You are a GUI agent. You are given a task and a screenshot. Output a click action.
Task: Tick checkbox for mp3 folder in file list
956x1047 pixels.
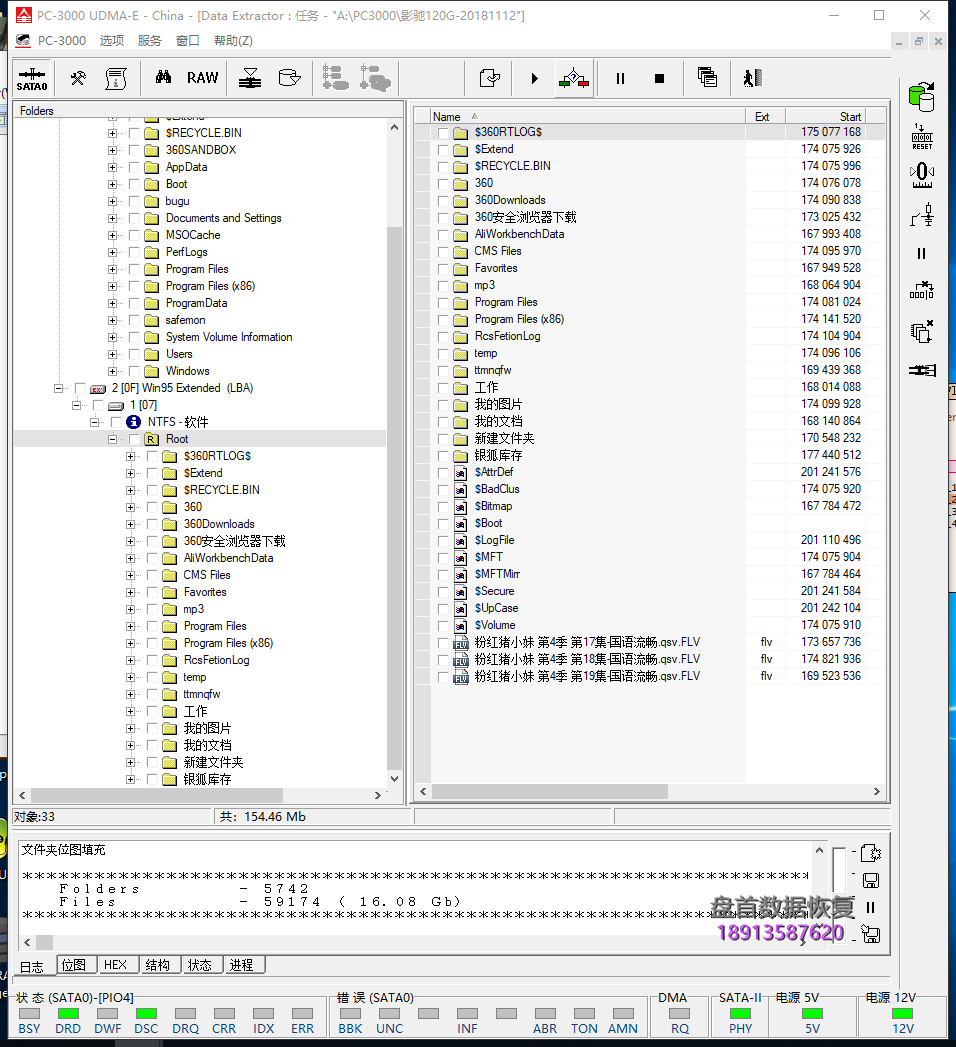tap(443, 286)
